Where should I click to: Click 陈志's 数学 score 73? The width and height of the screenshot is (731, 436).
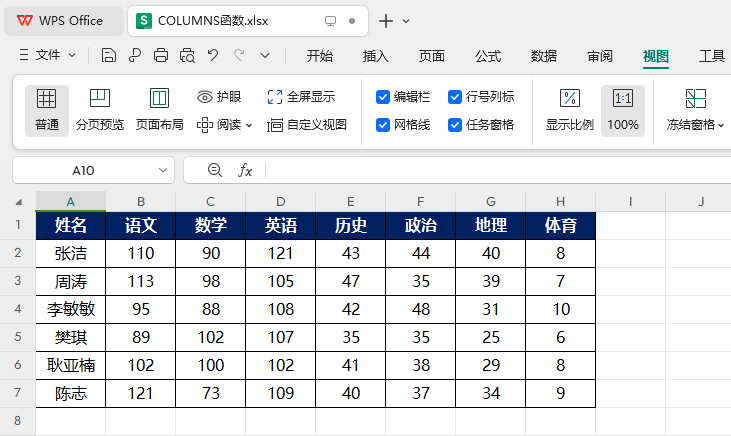tap(211, 393)
